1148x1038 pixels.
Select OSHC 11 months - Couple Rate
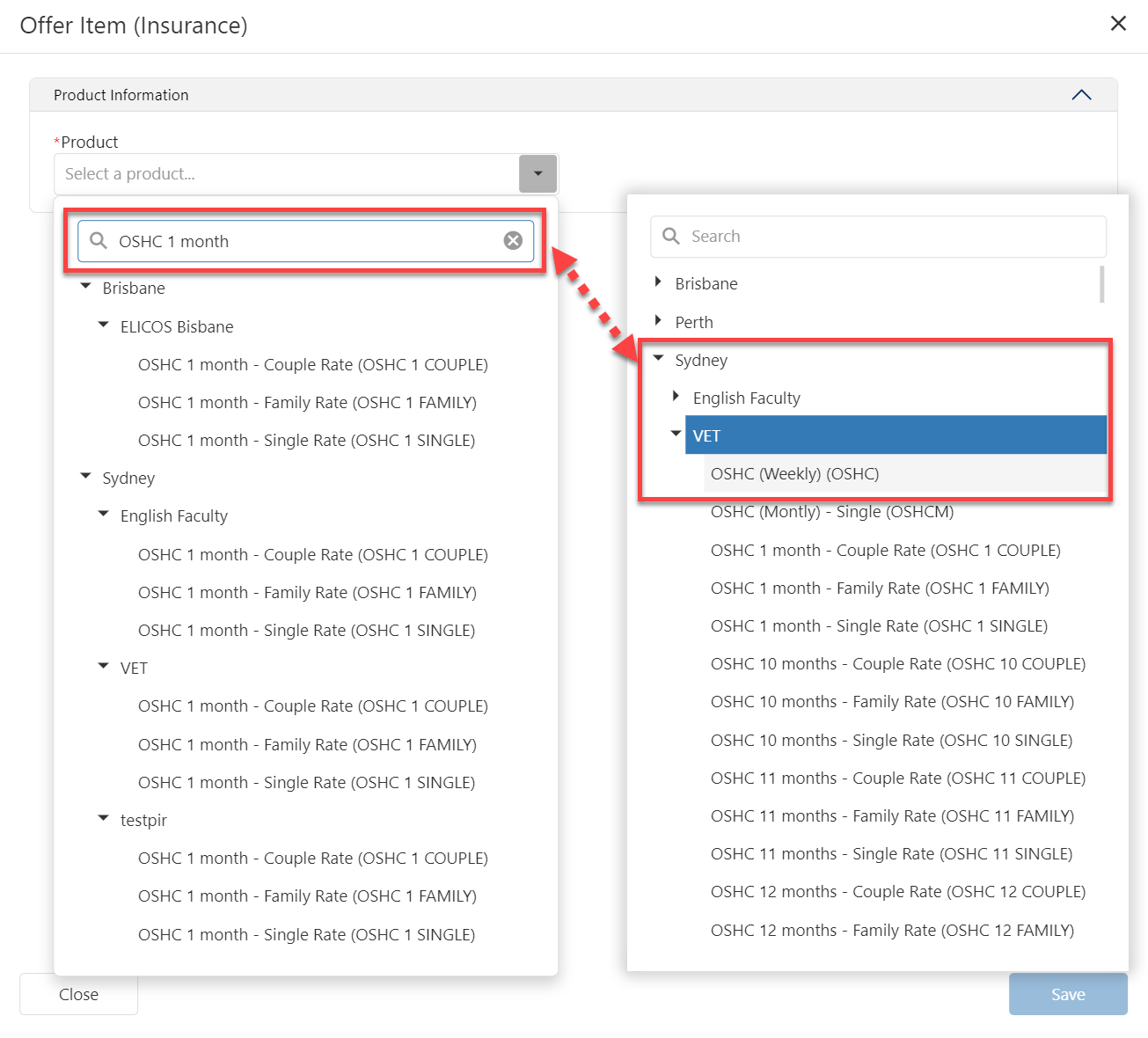pos(898,778)
